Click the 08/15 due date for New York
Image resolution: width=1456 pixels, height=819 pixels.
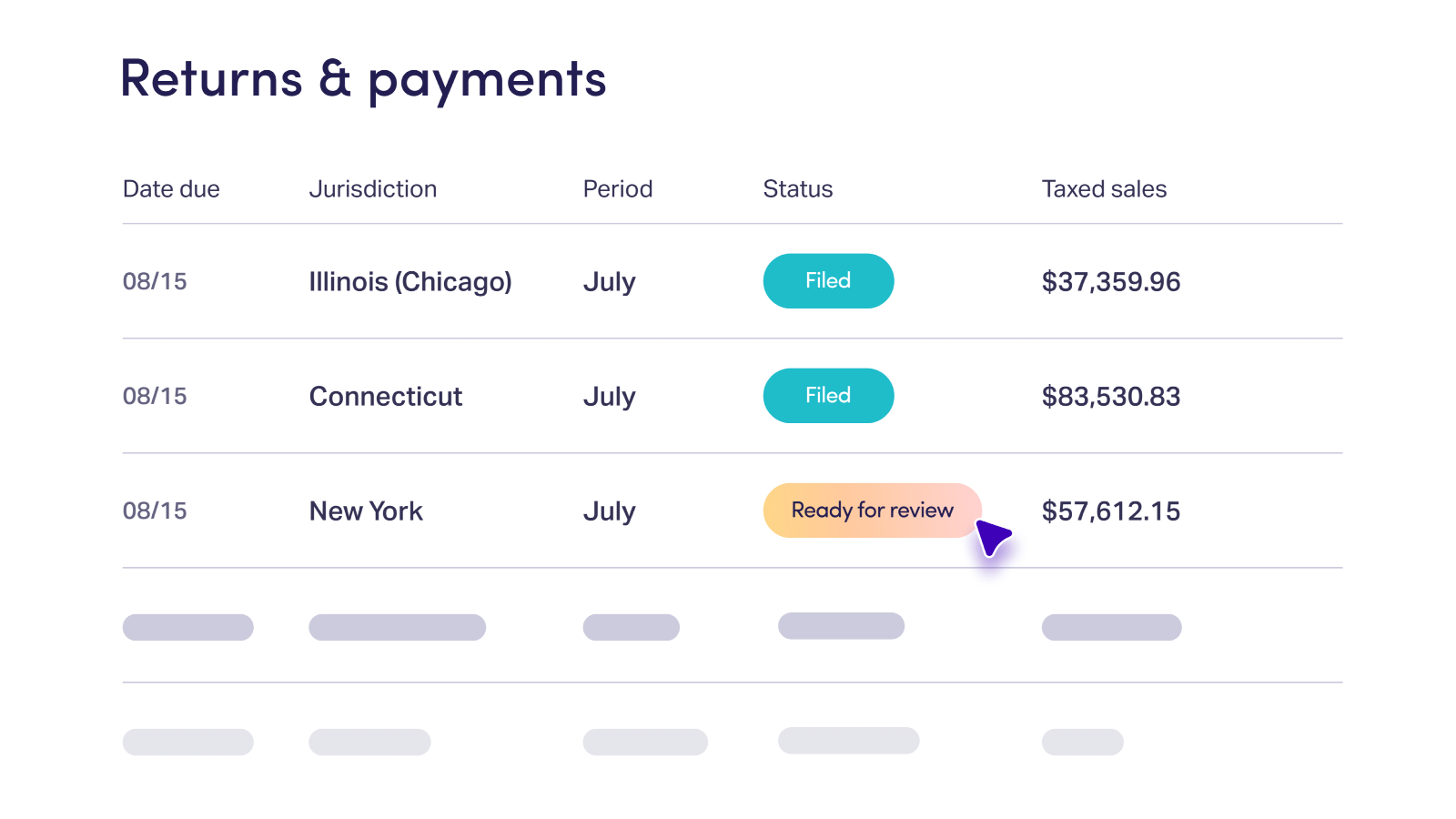155,511
